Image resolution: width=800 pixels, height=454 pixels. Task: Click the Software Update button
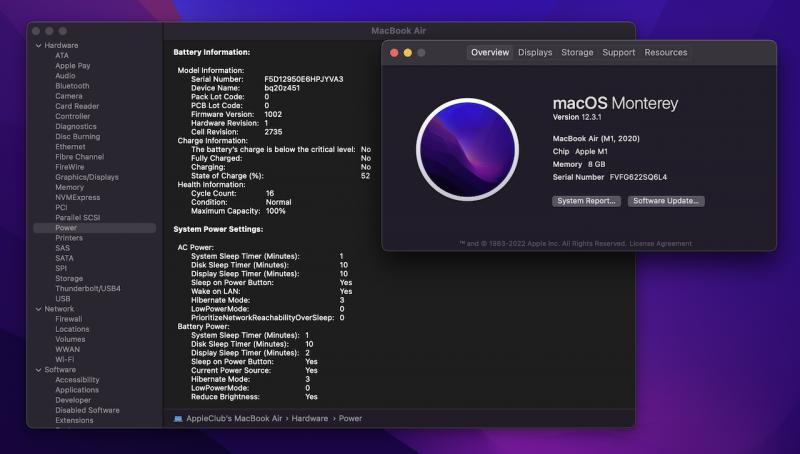click(666, 201)
